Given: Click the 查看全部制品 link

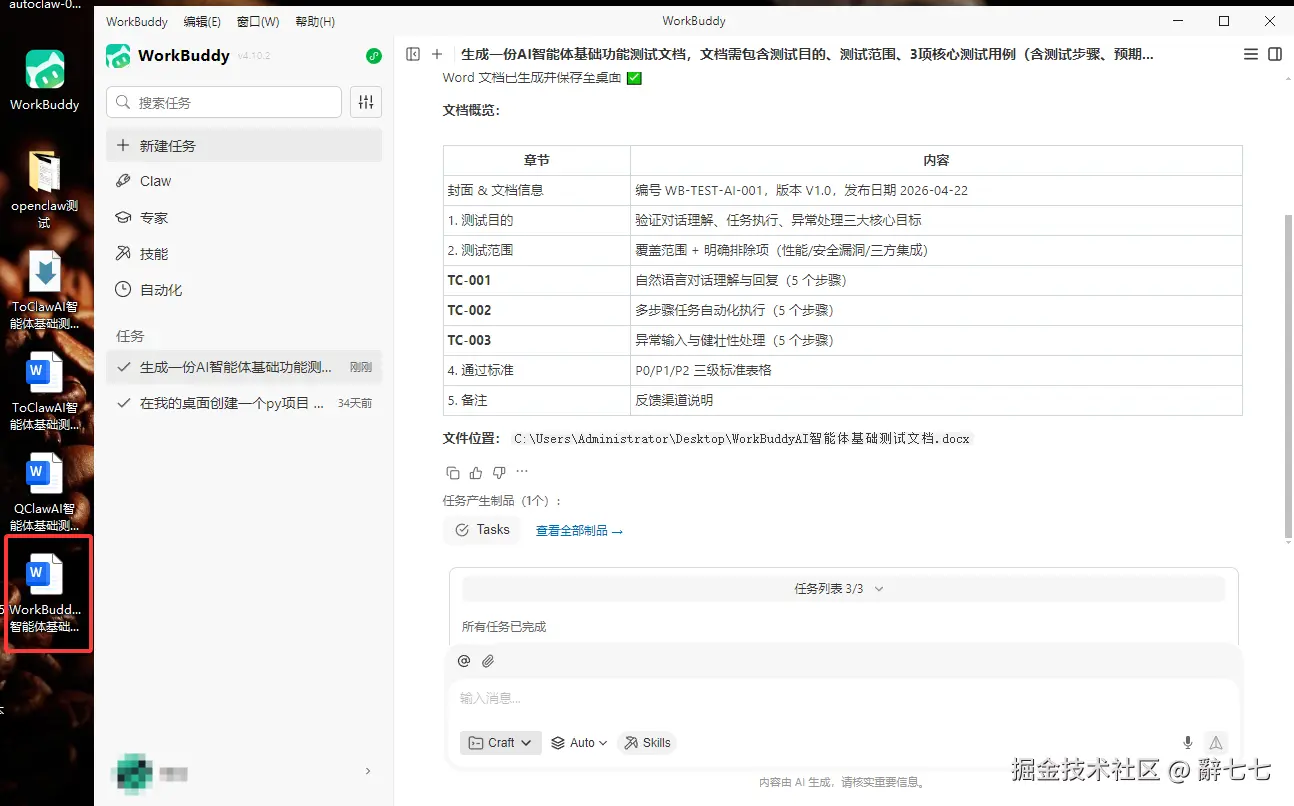Looking at the screenshot, I should click(579, 531).
